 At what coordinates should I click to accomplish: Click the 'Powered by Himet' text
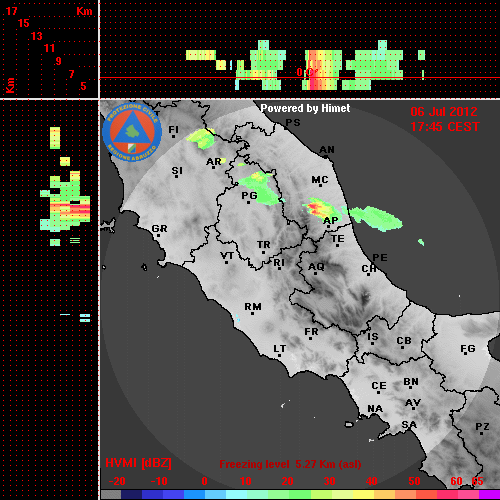point(305,108)
